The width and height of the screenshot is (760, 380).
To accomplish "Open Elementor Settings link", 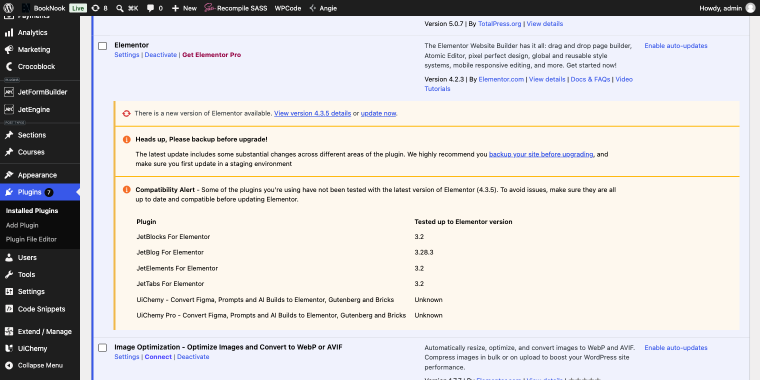I will tap(127, 55).
